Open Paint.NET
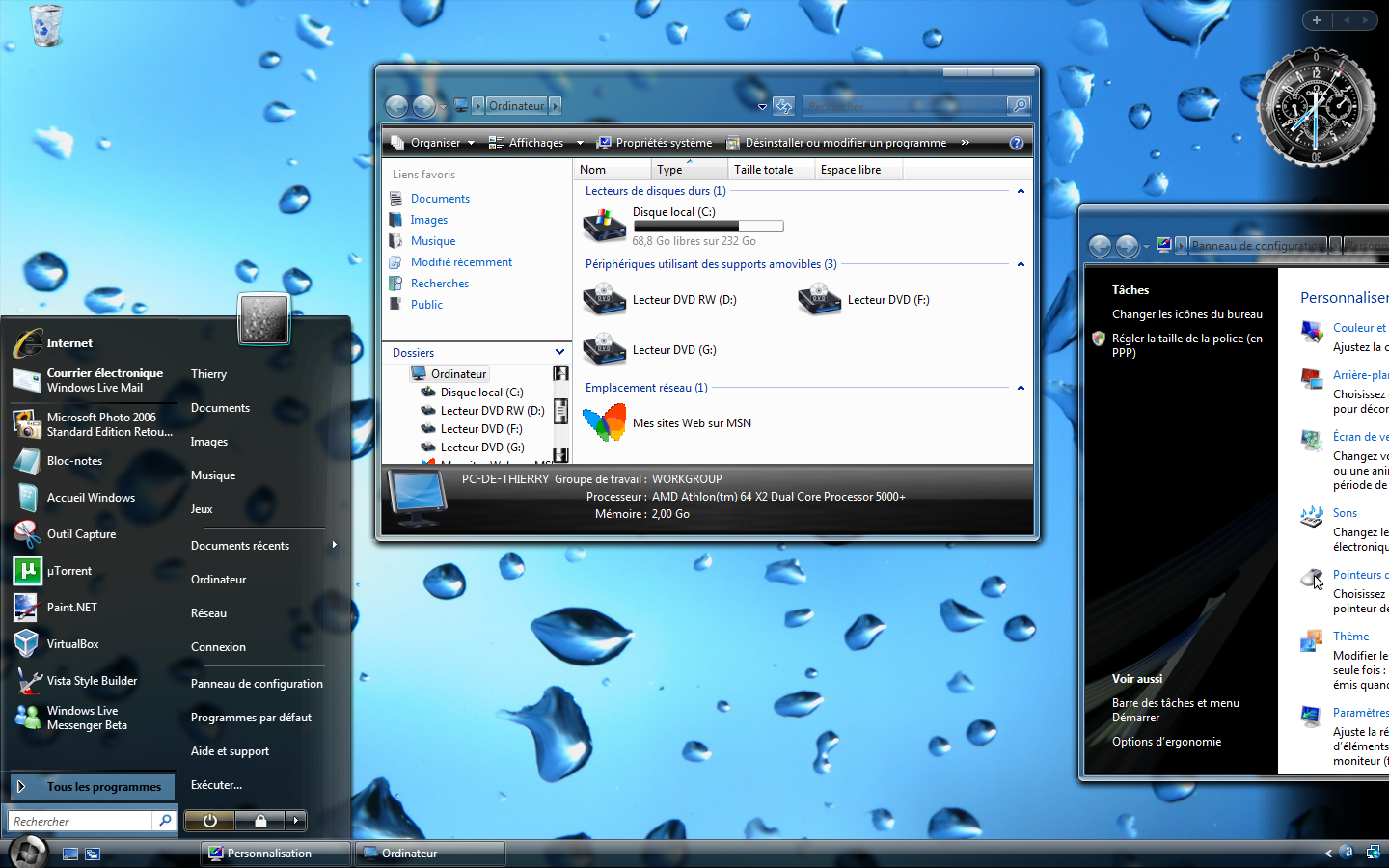 (x=56, y=608)
